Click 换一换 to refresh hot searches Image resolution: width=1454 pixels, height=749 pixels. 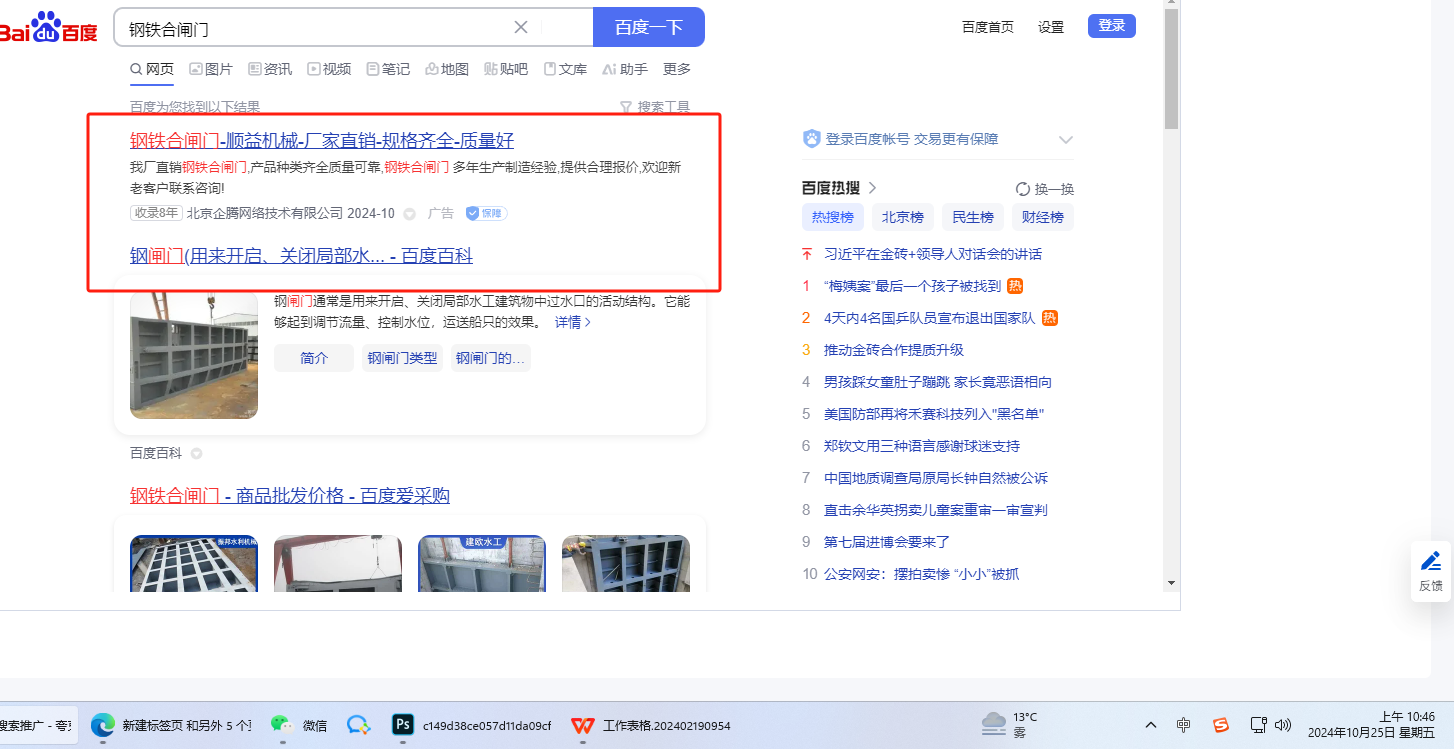point(1045,189)
